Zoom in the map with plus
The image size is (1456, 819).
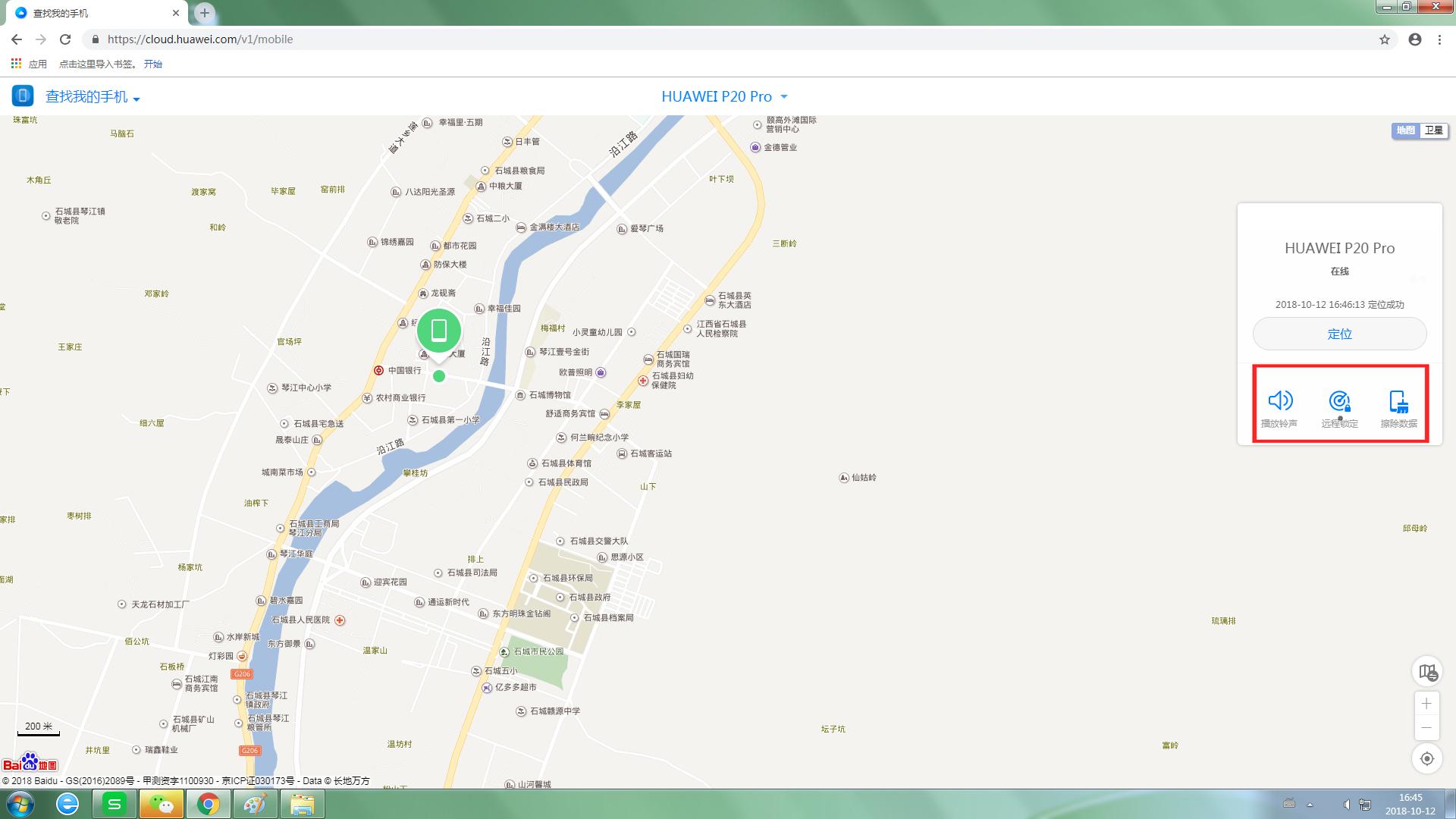pyautogui.click(x=1426, y=704)
